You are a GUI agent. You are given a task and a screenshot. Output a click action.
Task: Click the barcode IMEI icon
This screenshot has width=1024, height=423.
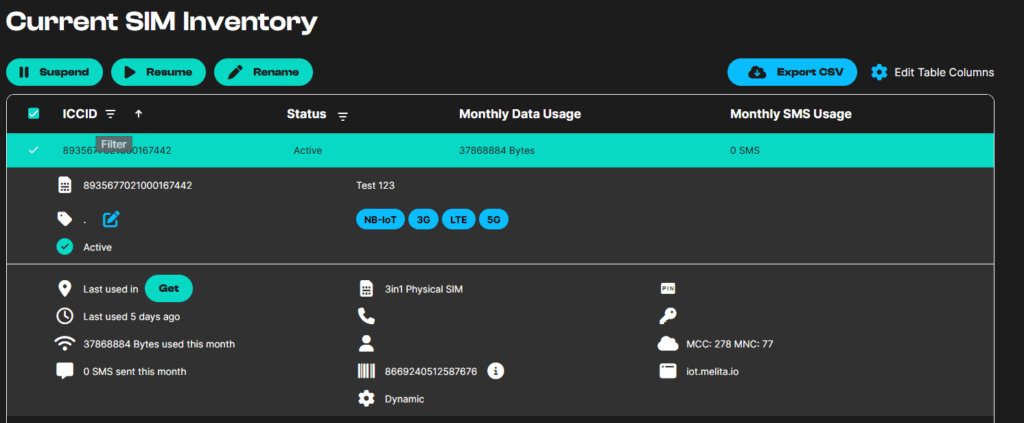coord(366,371)
